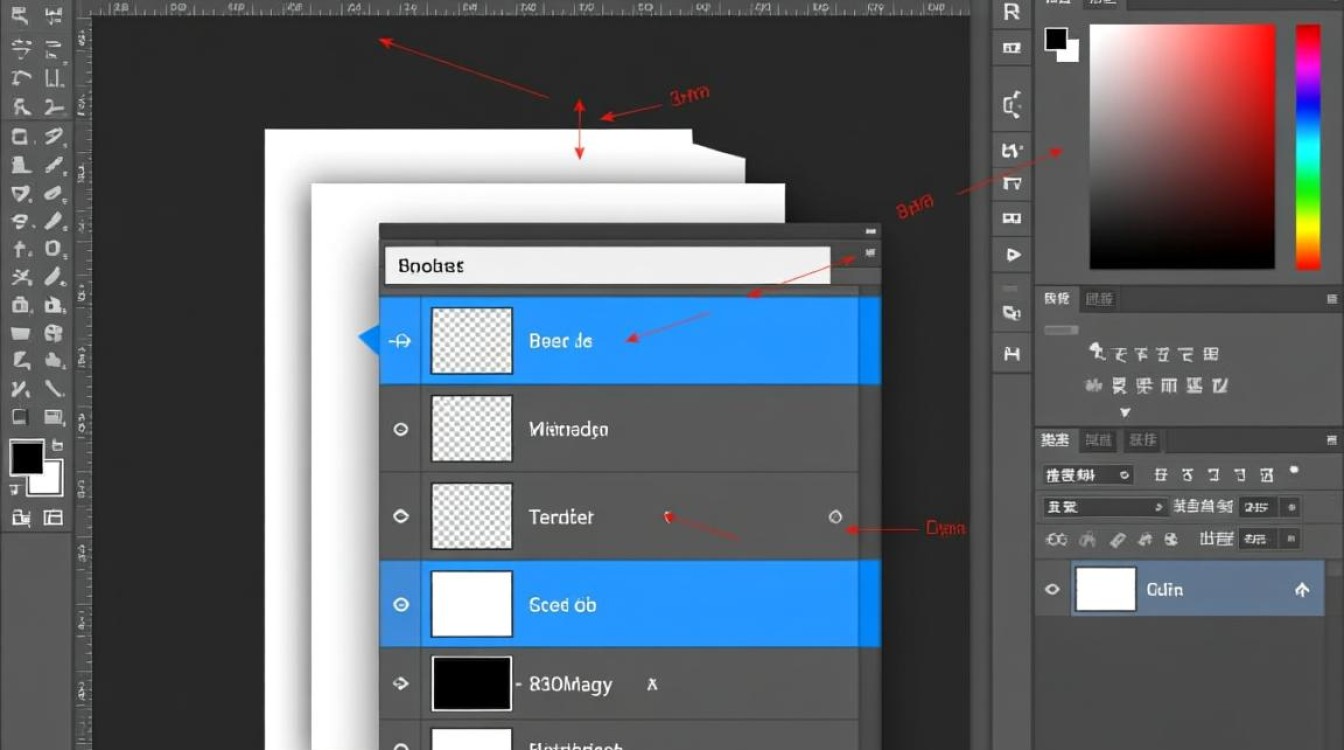Toggle the layer filter switch dot in Layers panel
This screenshot has height=750, width=1344.
coord(1294,469)
